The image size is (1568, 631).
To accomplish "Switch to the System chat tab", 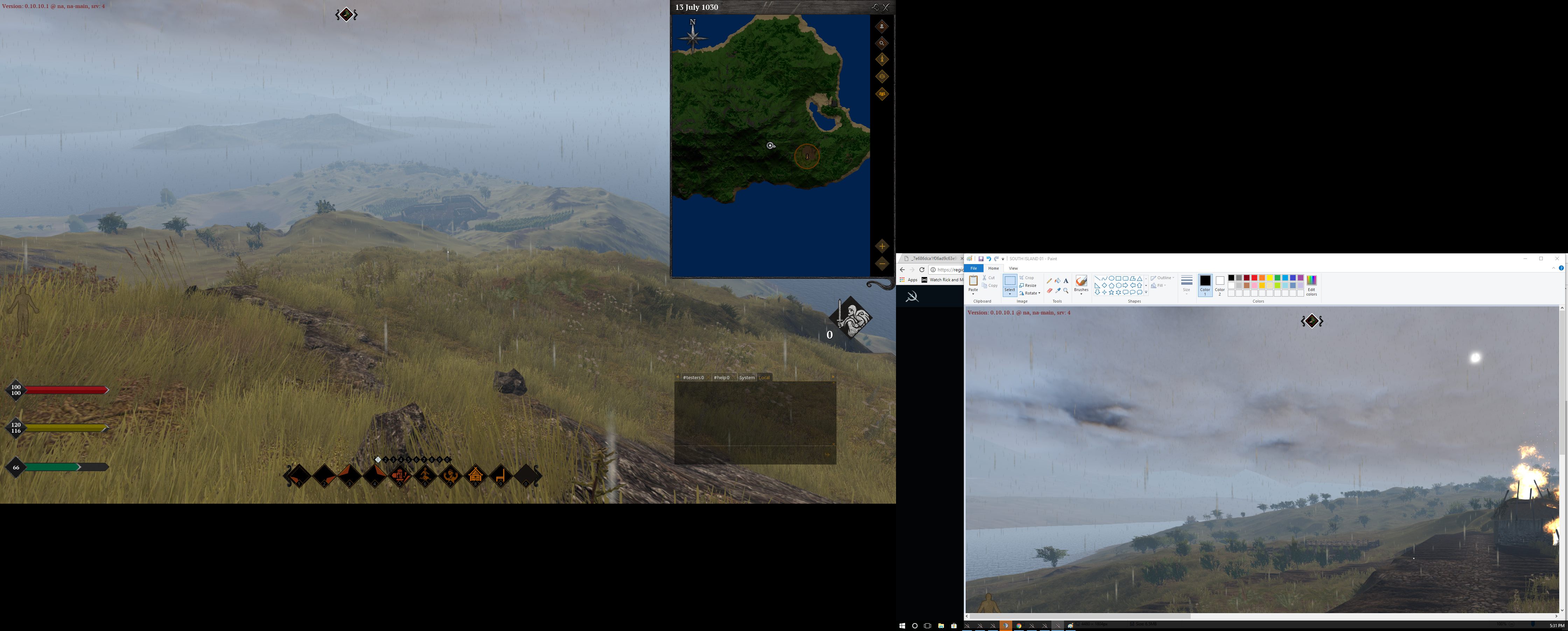I will click(x=747, y=377).
